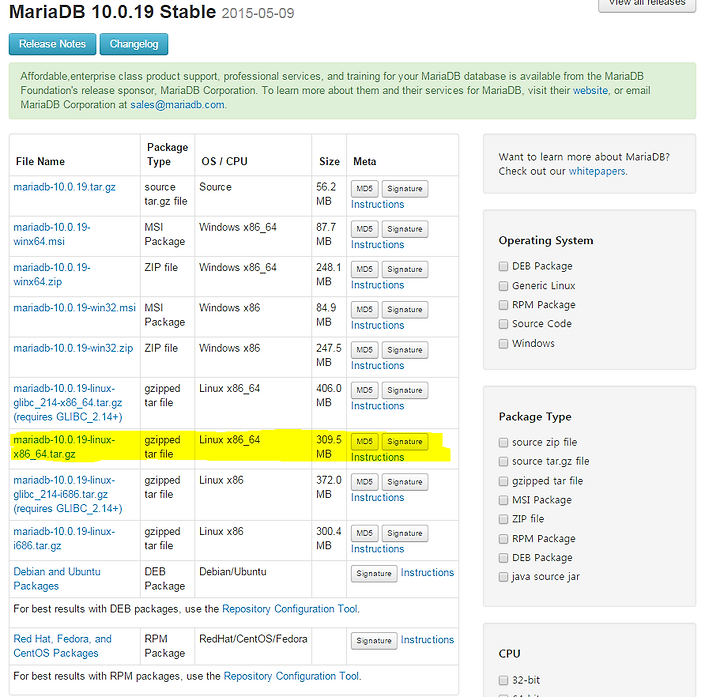Show Signature for 406.0 MB Linux package
Image resolution: width=720 pixels, height=697 pixels.
[x=405, y=390]
